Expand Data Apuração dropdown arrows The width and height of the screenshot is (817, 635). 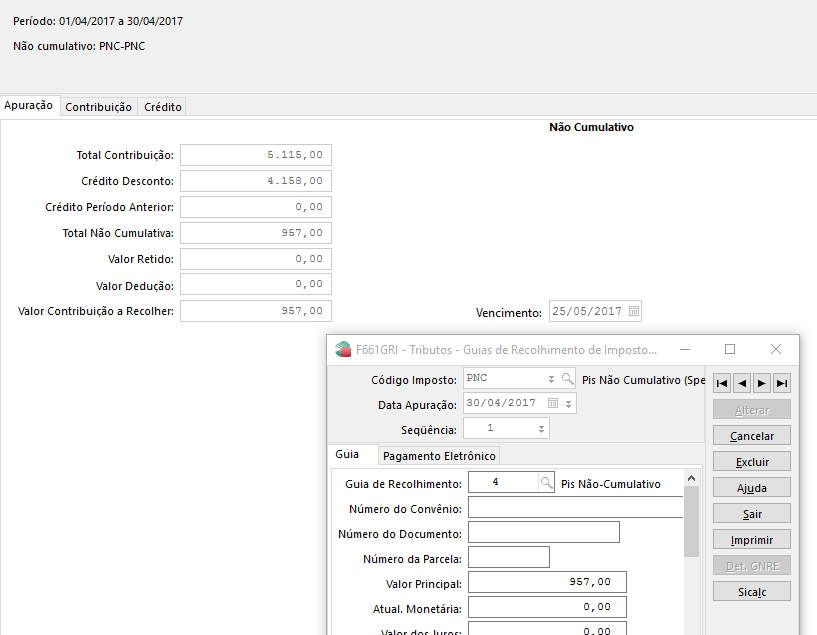click(568, 404)
